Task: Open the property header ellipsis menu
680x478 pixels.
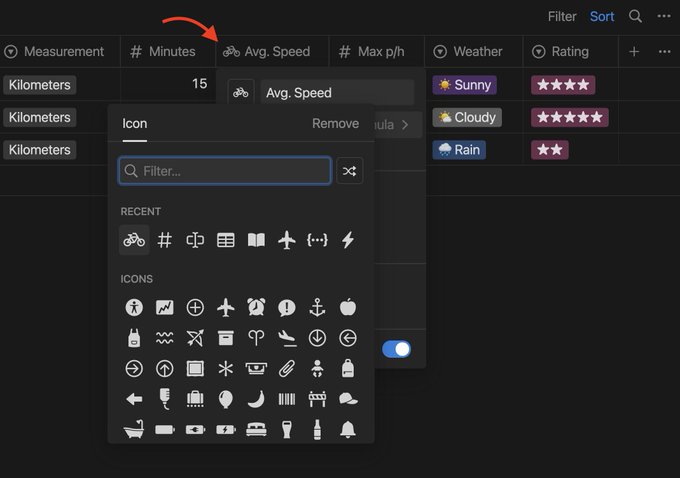Action: tap(664, 52)
